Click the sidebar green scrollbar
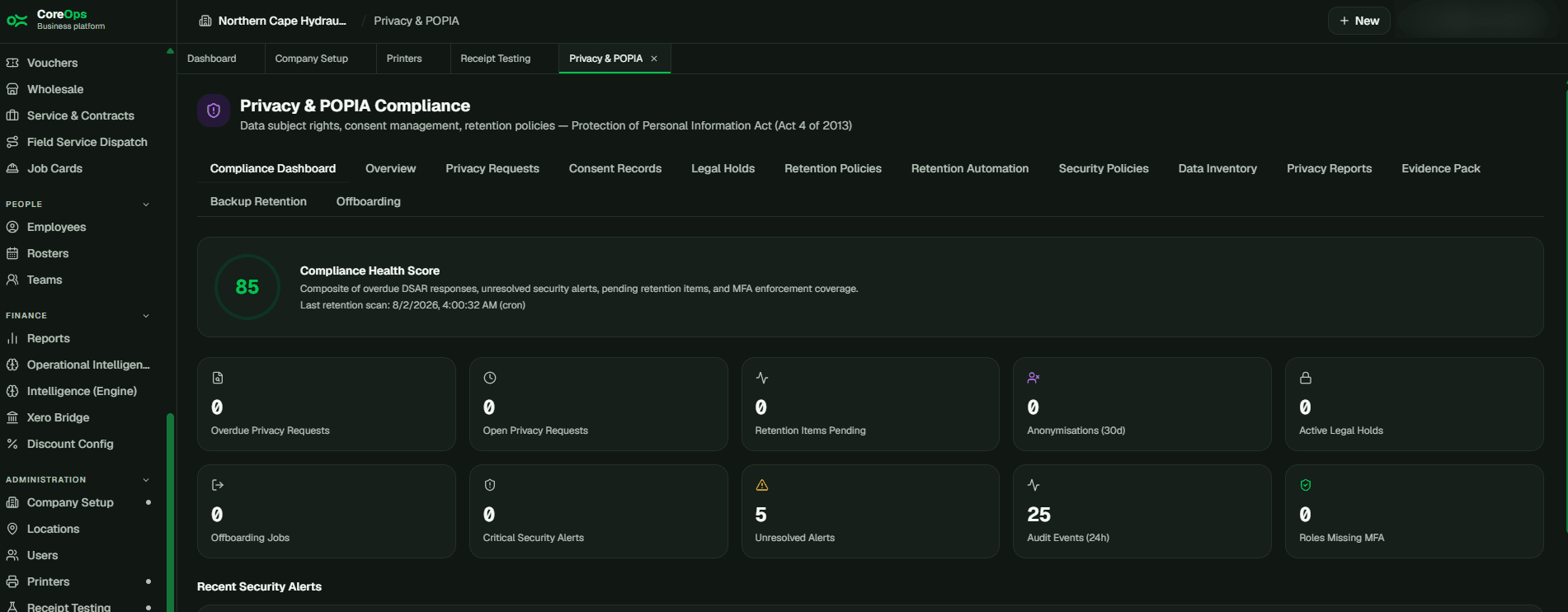Viewport: 1568px width, 612px height. [170, 511]
